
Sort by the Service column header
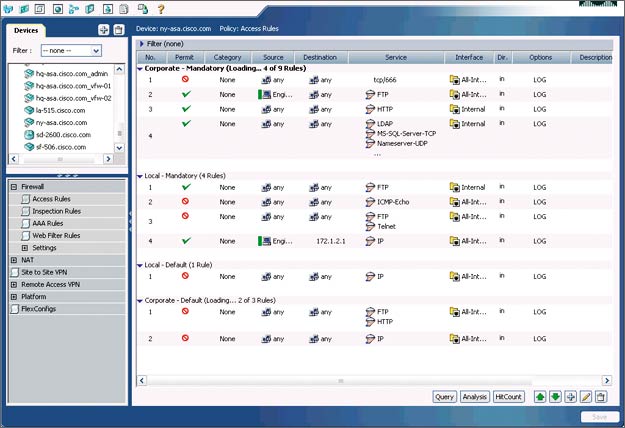pyautogui.click(x=396, y=57)
